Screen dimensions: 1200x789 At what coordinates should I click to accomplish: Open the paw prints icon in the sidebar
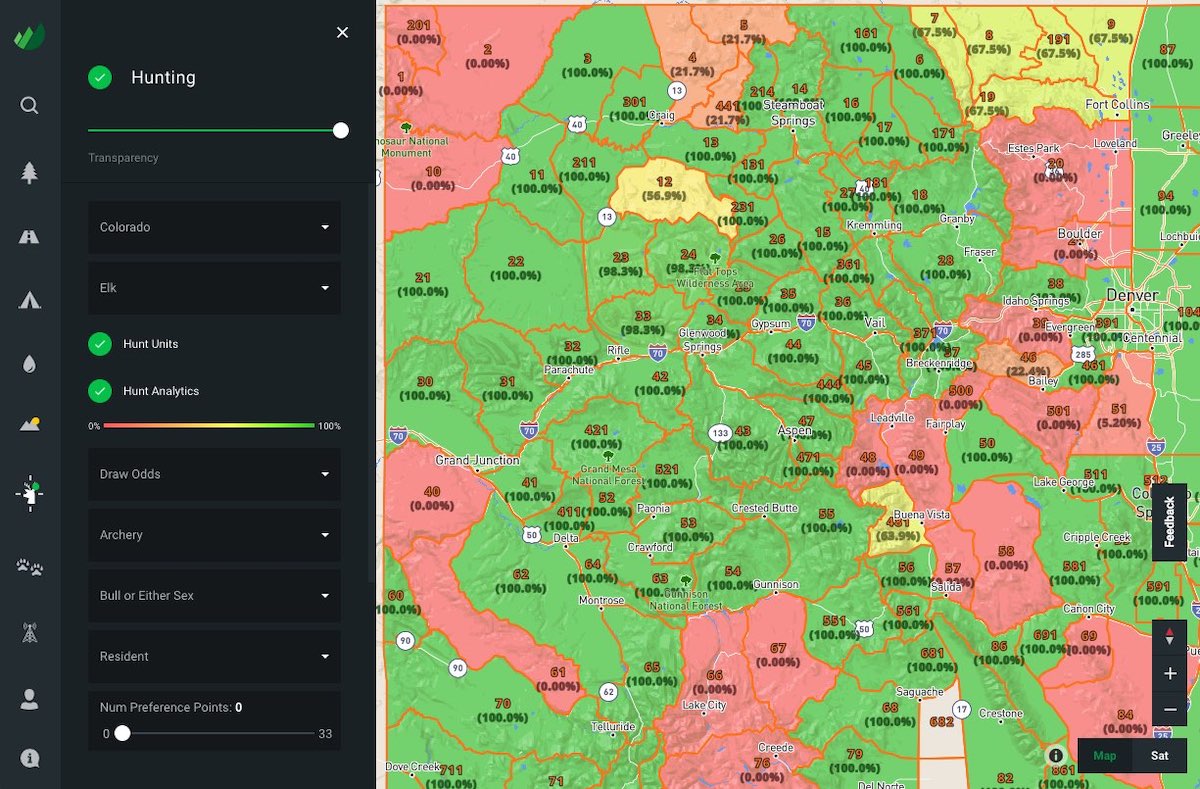(29, 567)
